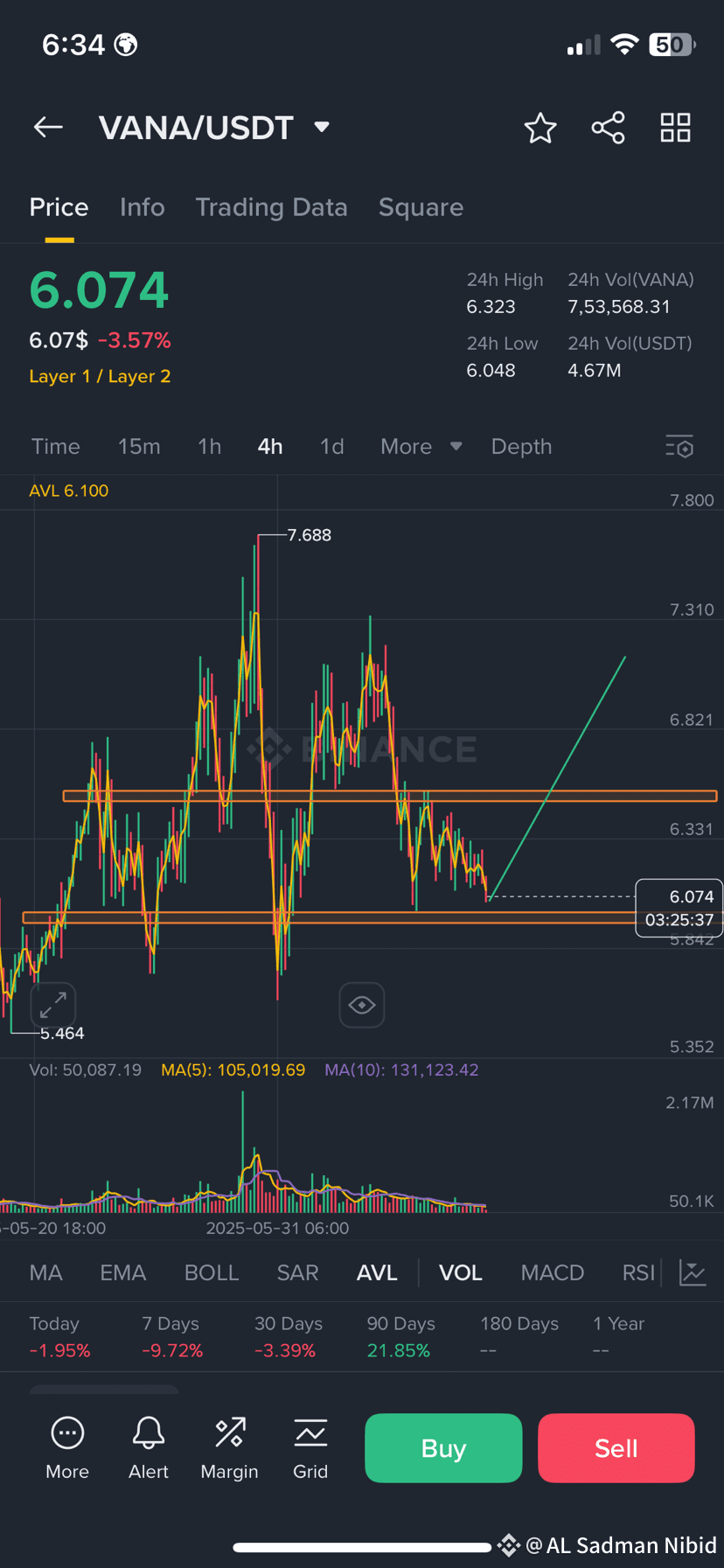Tap the MA(5): 105,019.69 volume label

pyautogui.click(x=233, y=1070)
